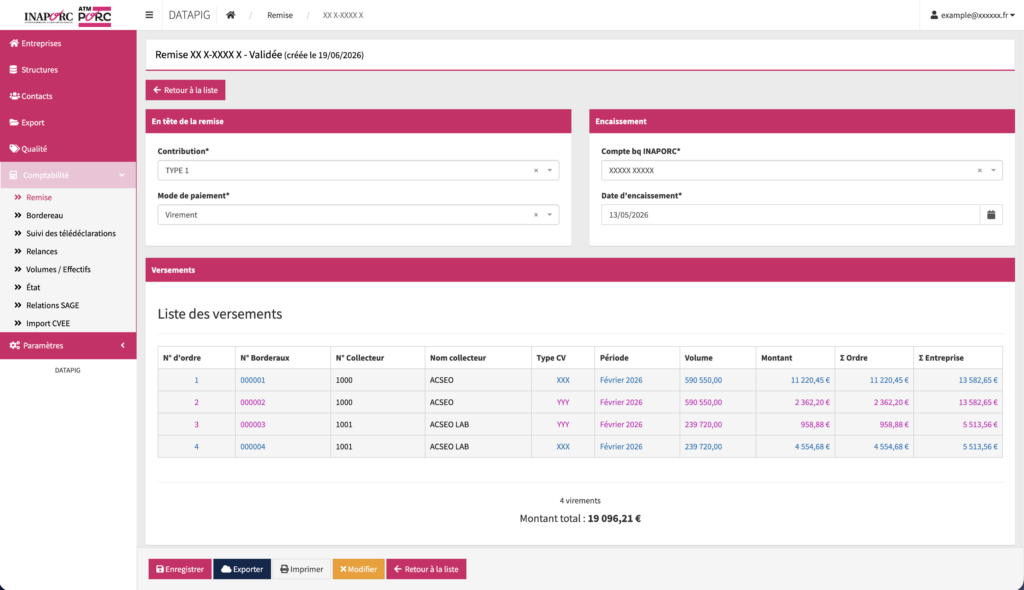
Task: Open Entreprises in the sidebar
Action: [68, 43]
